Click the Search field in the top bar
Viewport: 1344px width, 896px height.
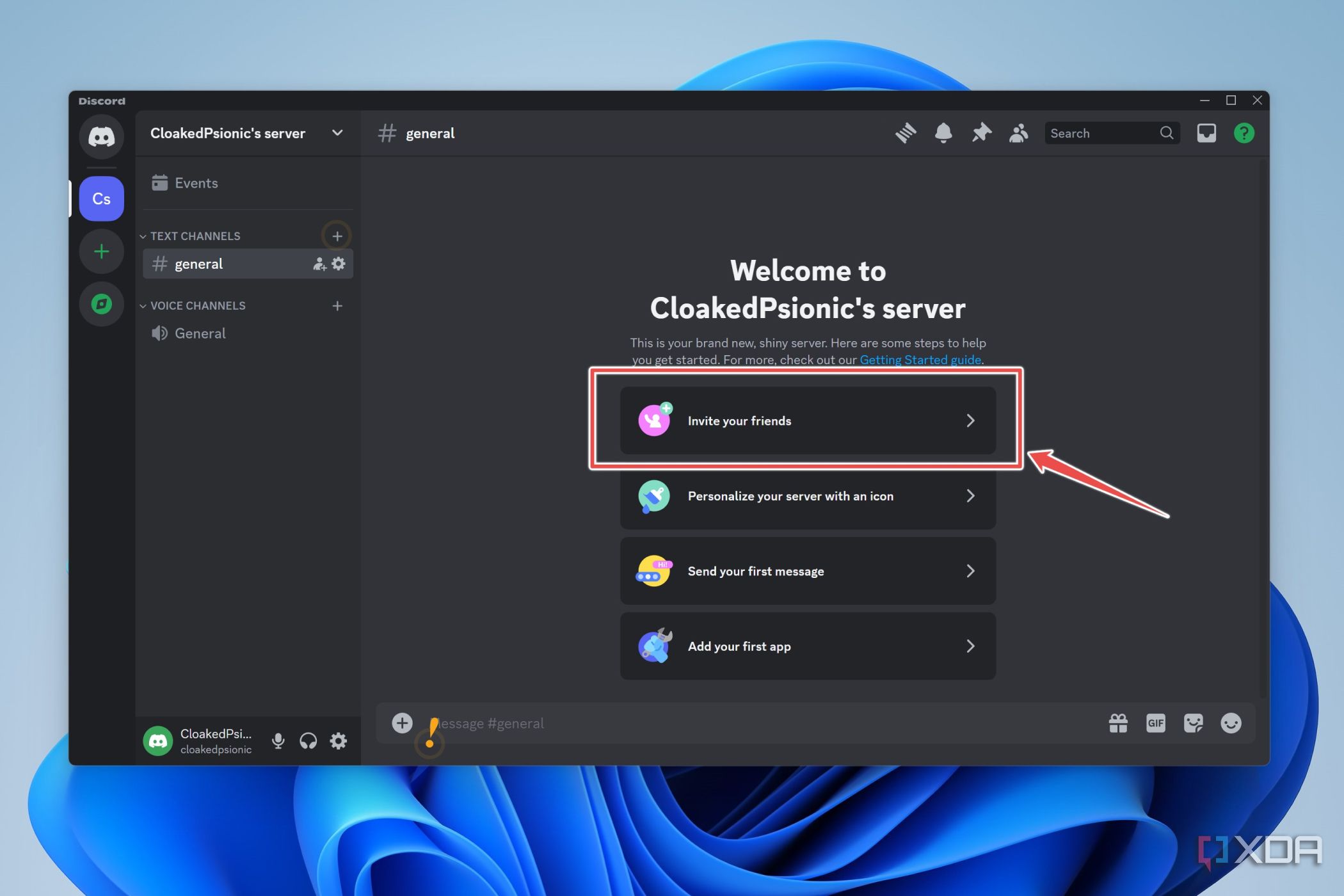coord(1107,132)
